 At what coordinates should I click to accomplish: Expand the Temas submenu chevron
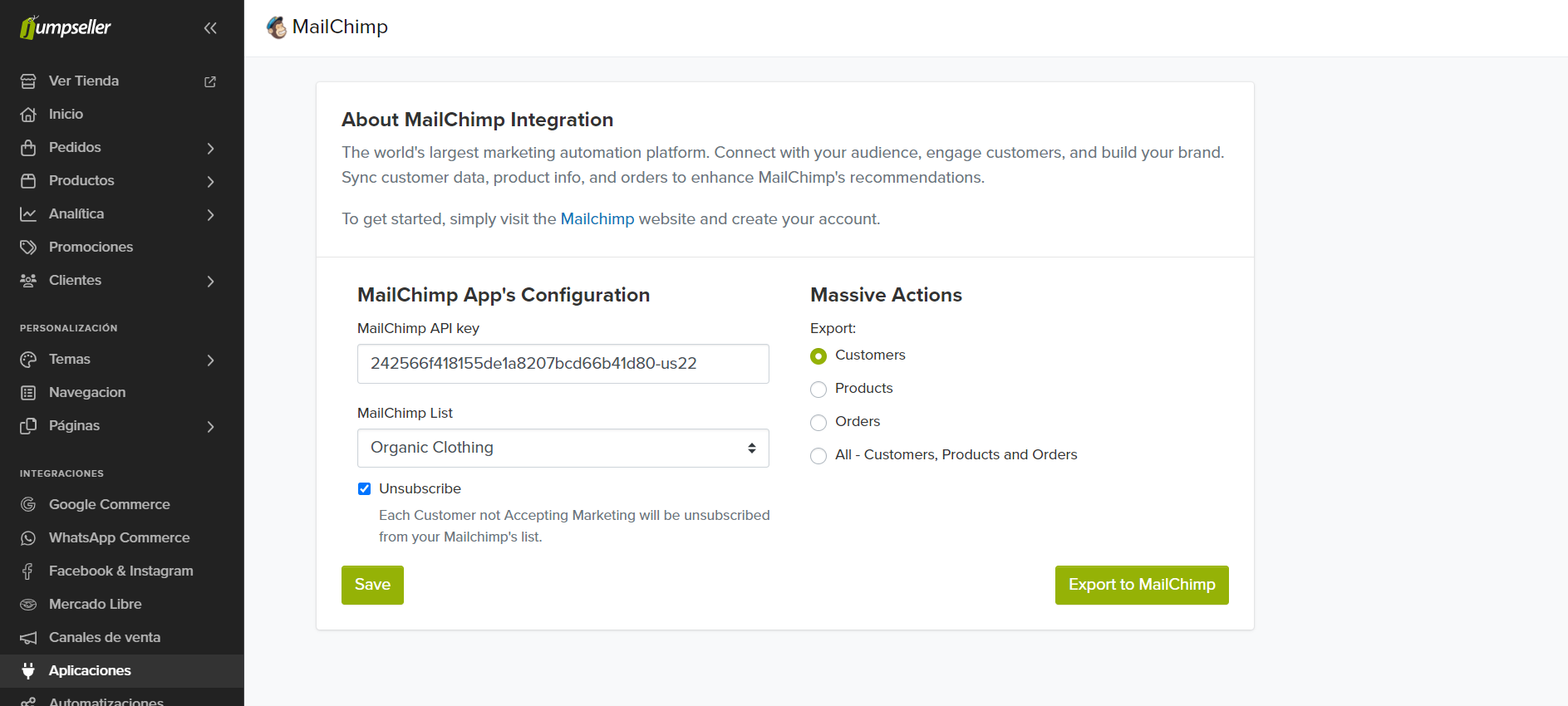pyautogui.click(x=210, y=360)
